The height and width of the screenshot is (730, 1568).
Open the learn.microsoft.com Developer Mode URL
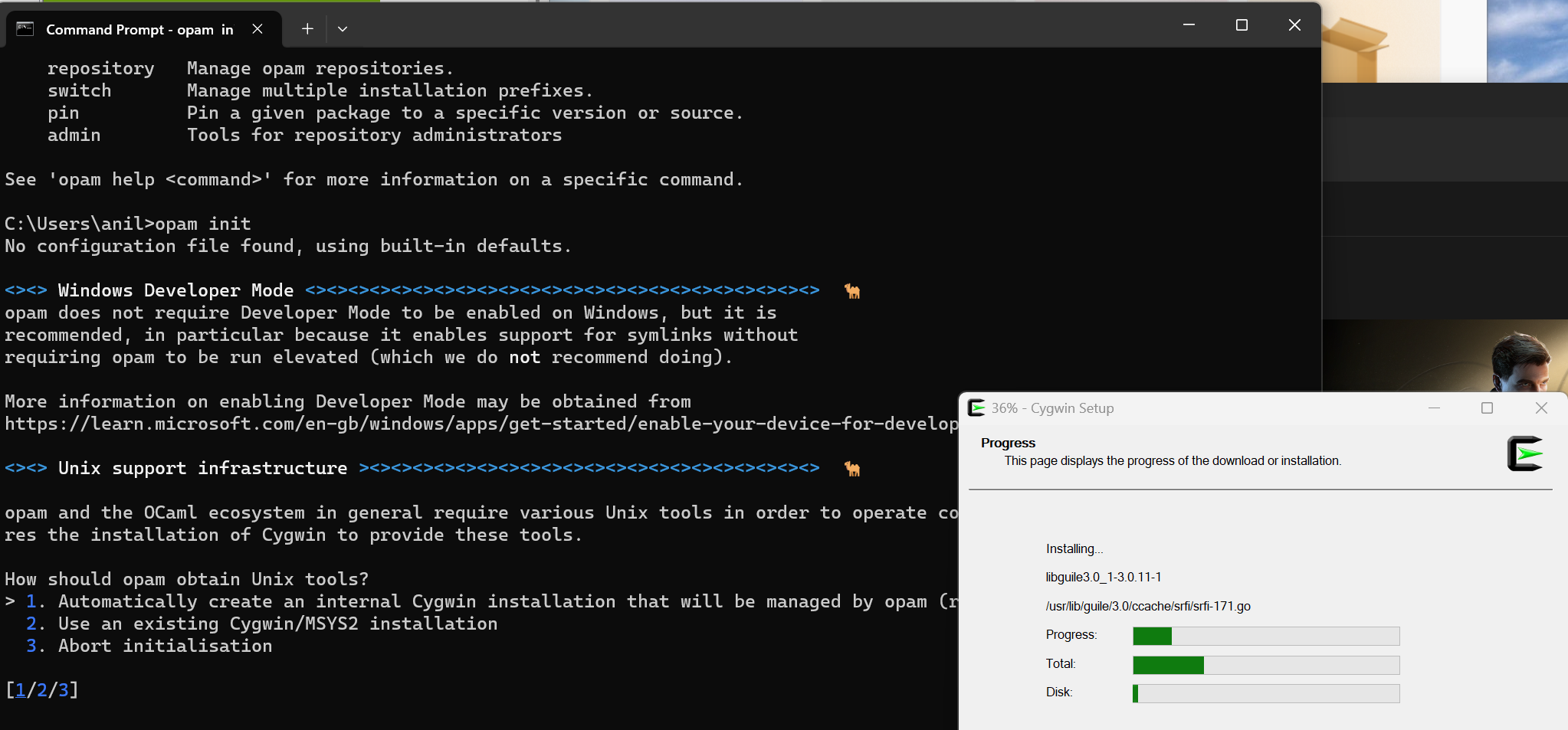pos(481,424)
